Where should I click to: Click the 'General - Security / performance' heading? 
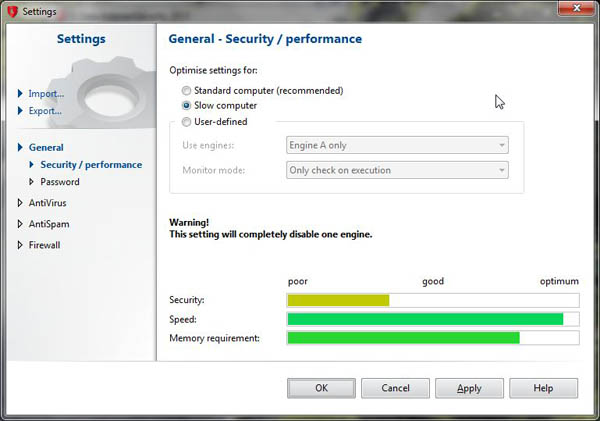(x=265, y=39)
